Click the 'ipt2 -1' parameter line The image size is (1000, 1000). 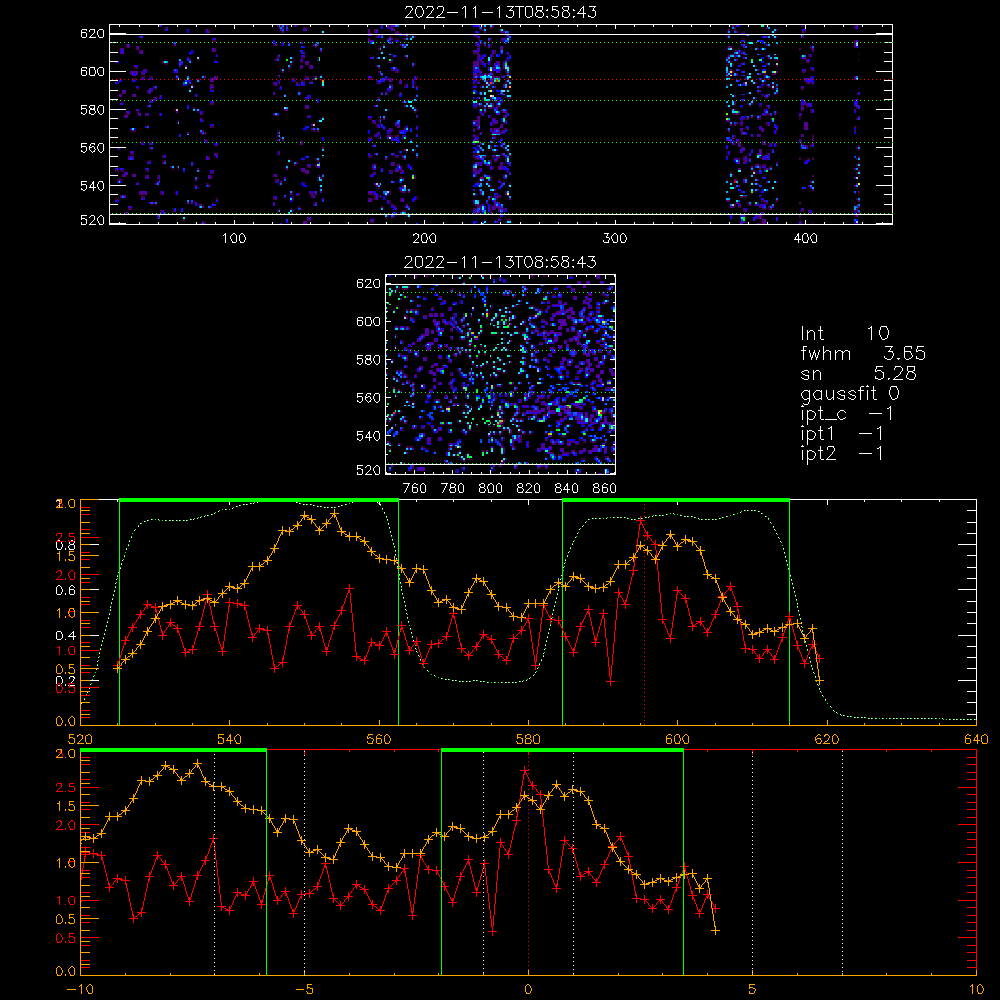(841, 454)
